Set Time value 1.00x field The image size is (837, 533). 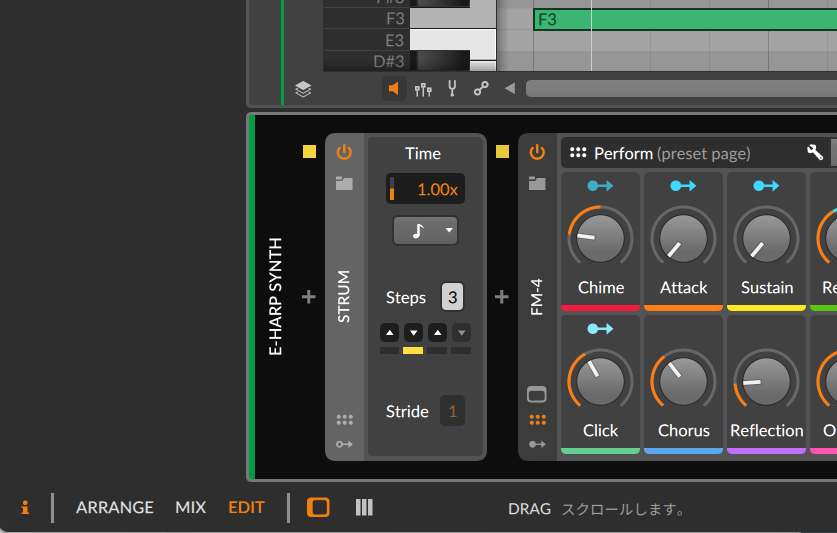coord(425,189)
